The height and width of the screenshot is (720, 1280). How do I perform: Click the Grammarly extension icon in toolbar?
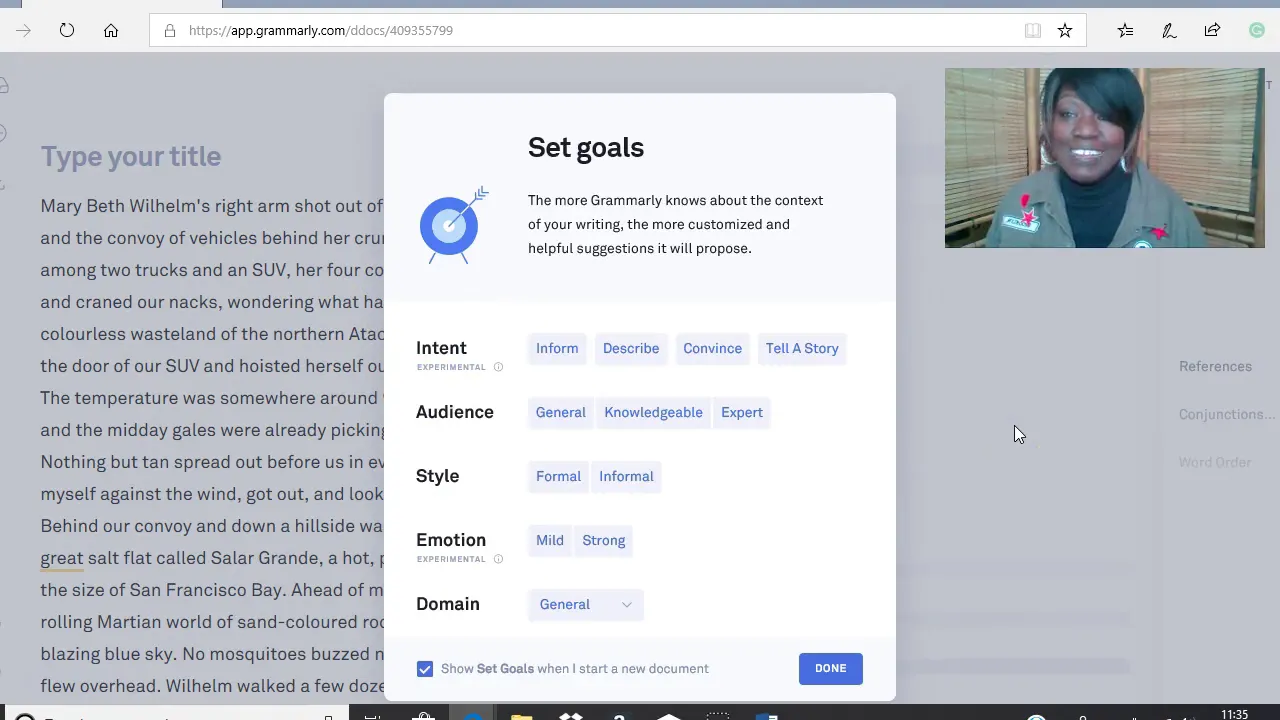[1257, 30]
